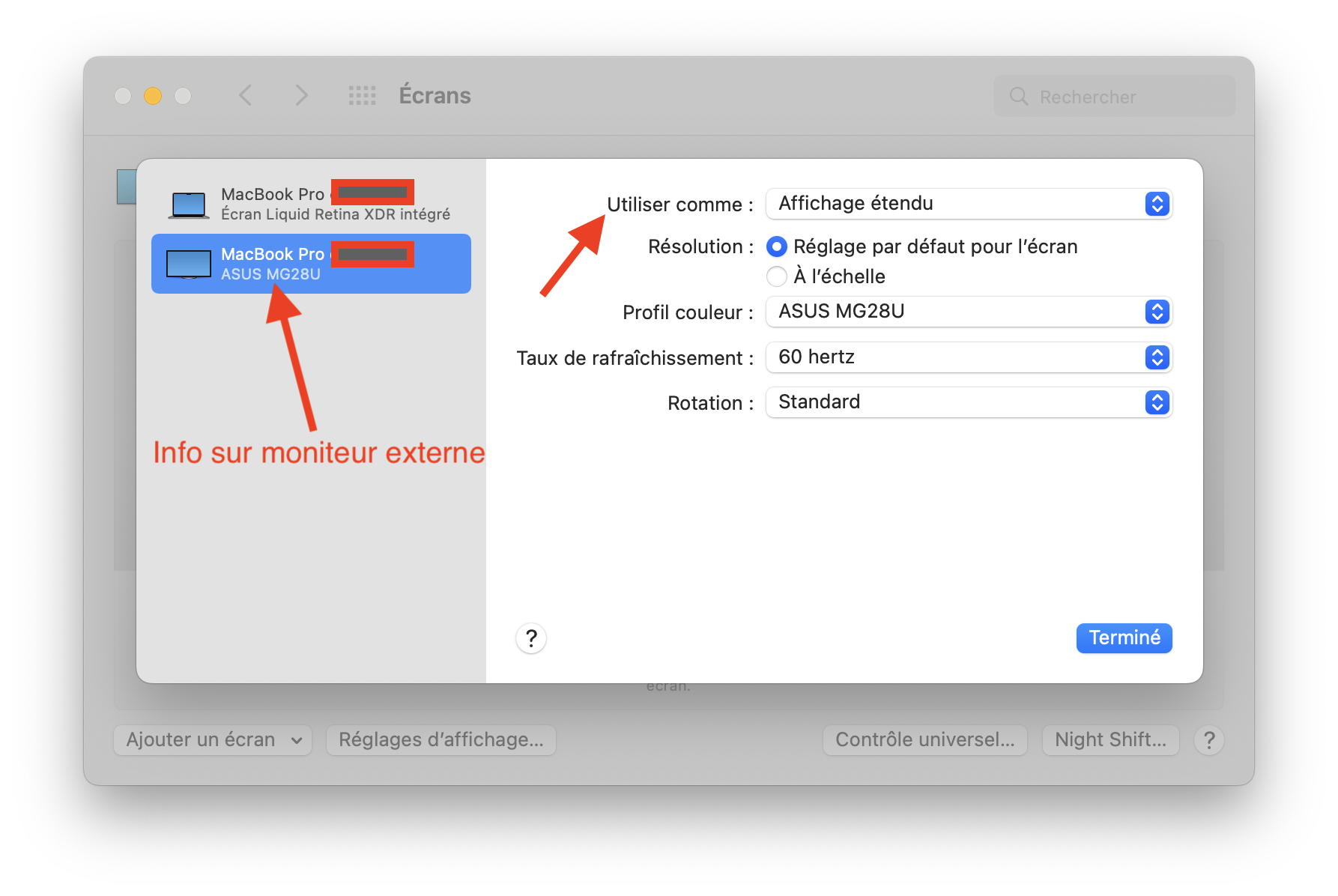Expand the Ajouter un écran menu
The width and height of the screenshot is (1338, 896).
pyautogui.click(x=213, y=740)
